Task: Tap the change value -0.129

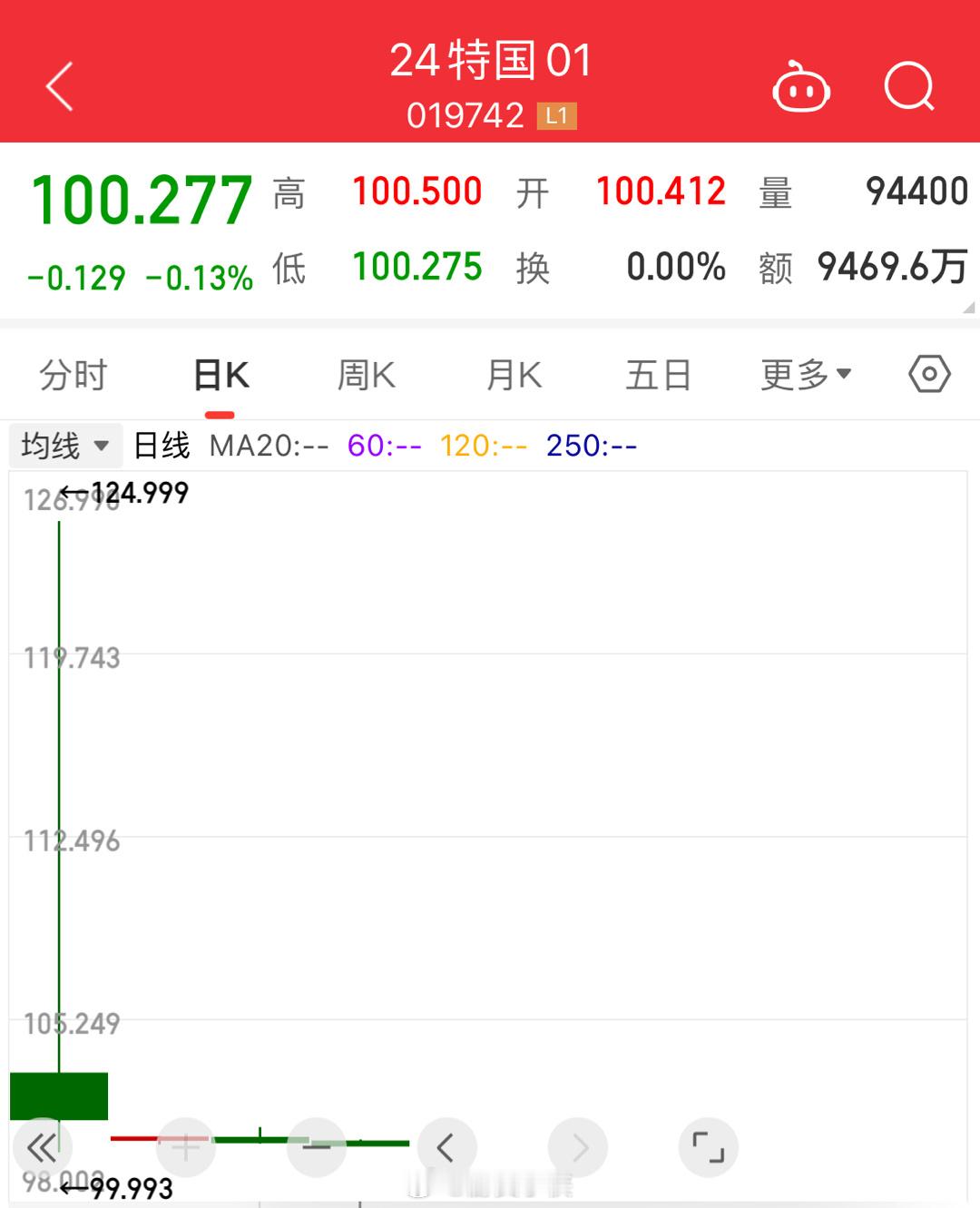Action: point(76,277)
